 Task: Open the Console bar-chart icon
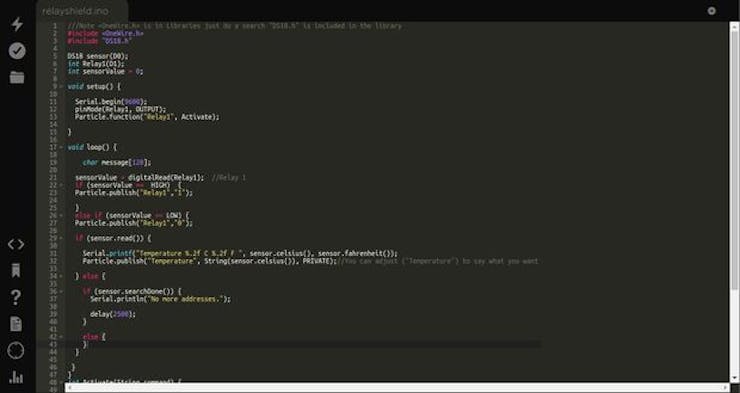pyautogui.click(x=16, y=377)
